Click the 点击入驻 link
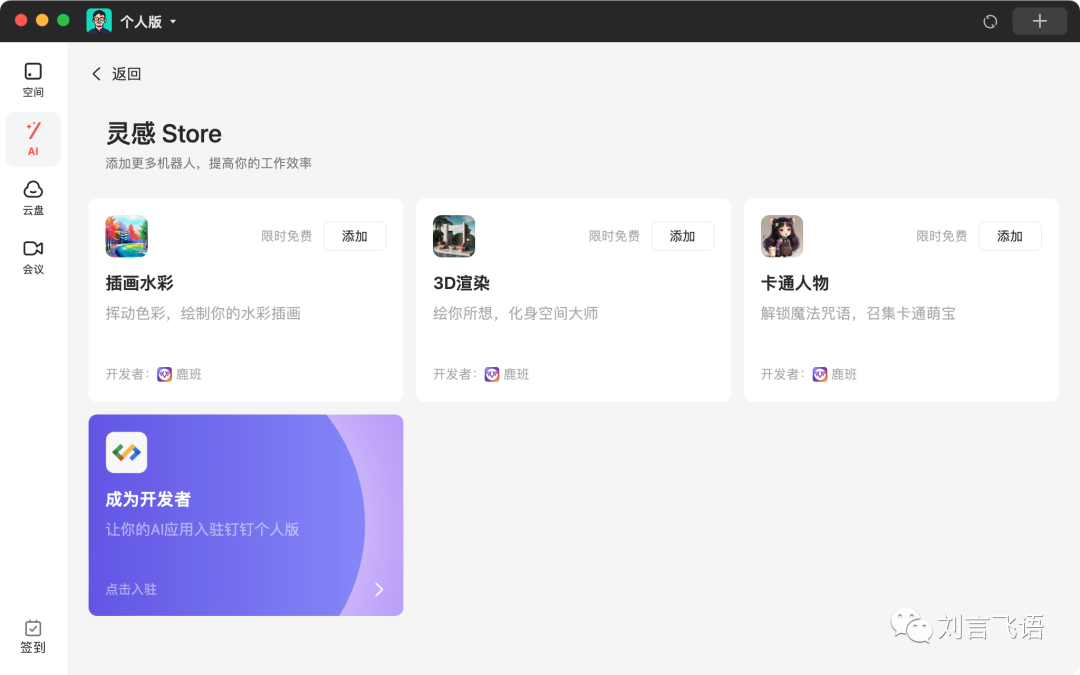1080x675 pixels. pyautogui.click(x=131, y=590)
